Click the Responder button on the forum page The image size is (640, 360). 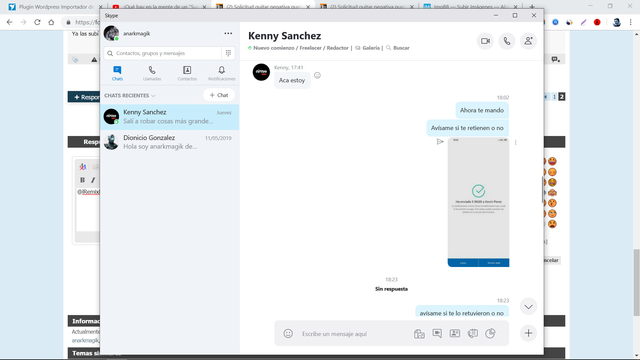[x=84, y=97]
